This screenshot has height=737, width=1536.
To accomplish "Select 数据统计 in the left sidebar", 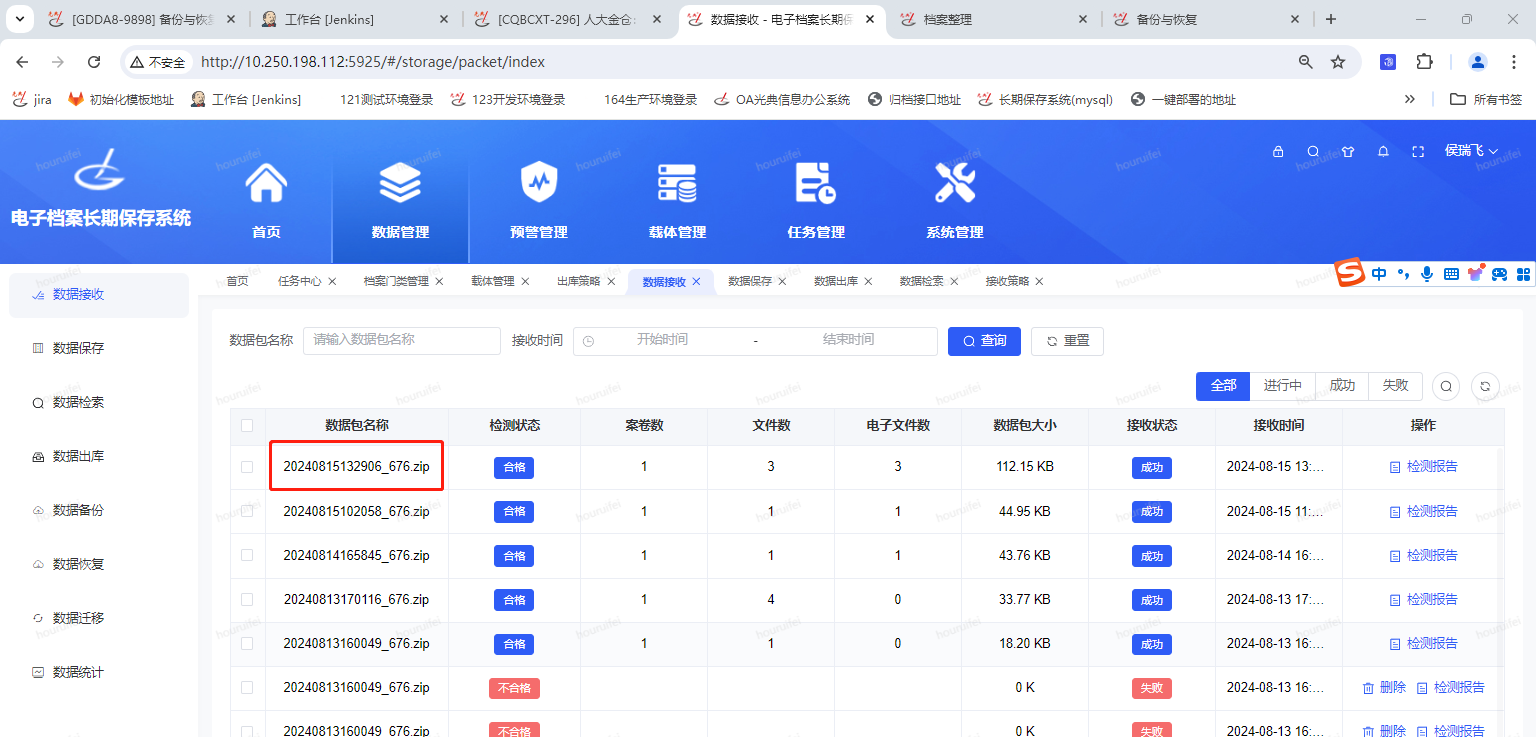I will pos(99,672).
